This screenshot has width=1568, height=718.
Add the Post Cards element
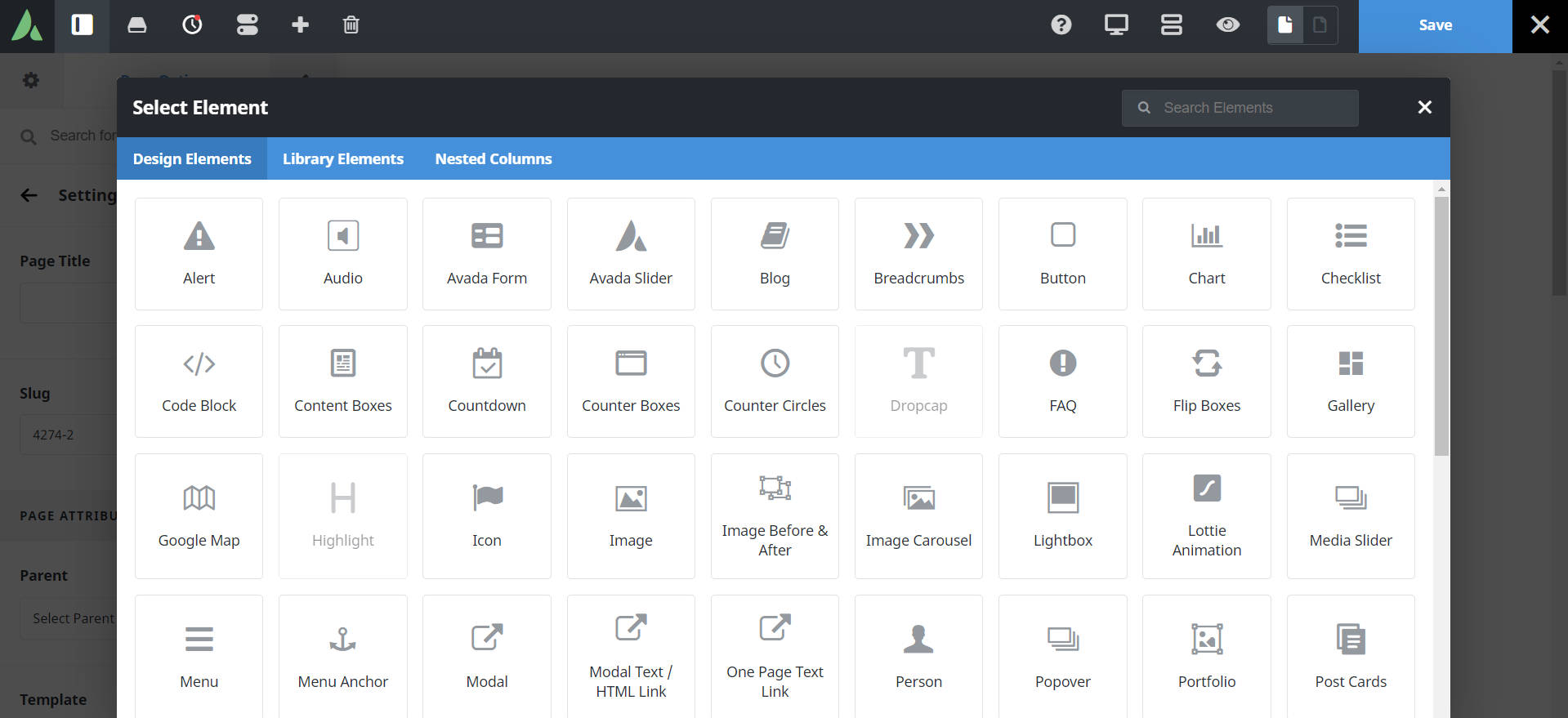coord(1351,657)
